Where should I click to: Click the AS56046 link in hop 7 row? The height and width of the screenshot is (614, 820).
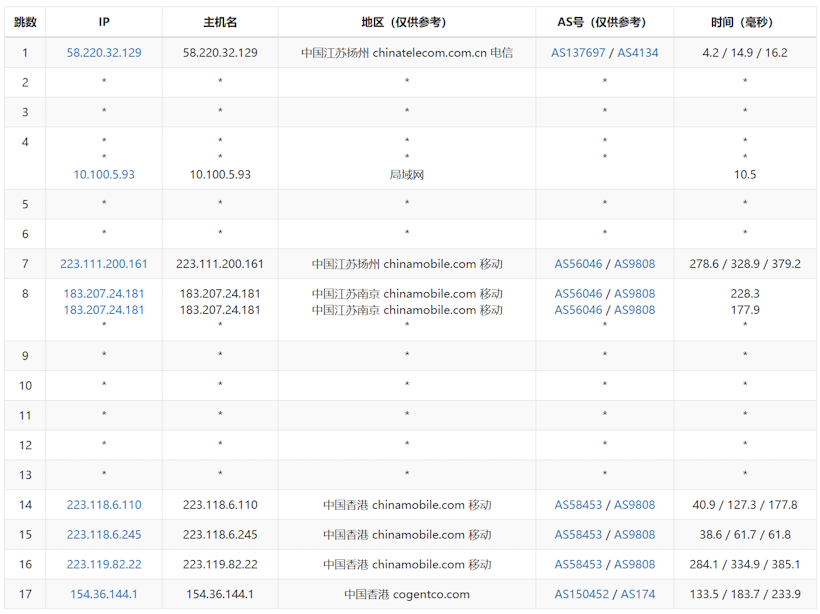click(x=579, y=264)
